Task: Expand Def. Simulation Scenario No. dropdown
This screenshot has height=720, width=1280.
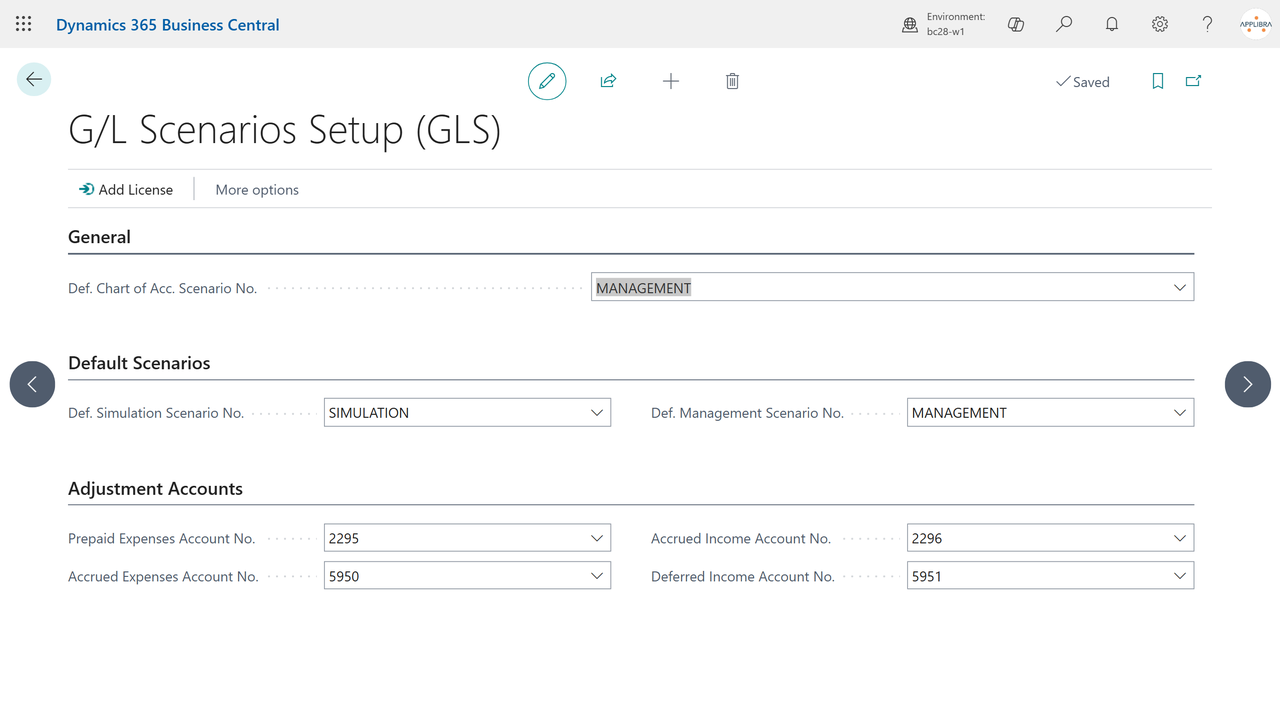Action: [x=597, y=412]
